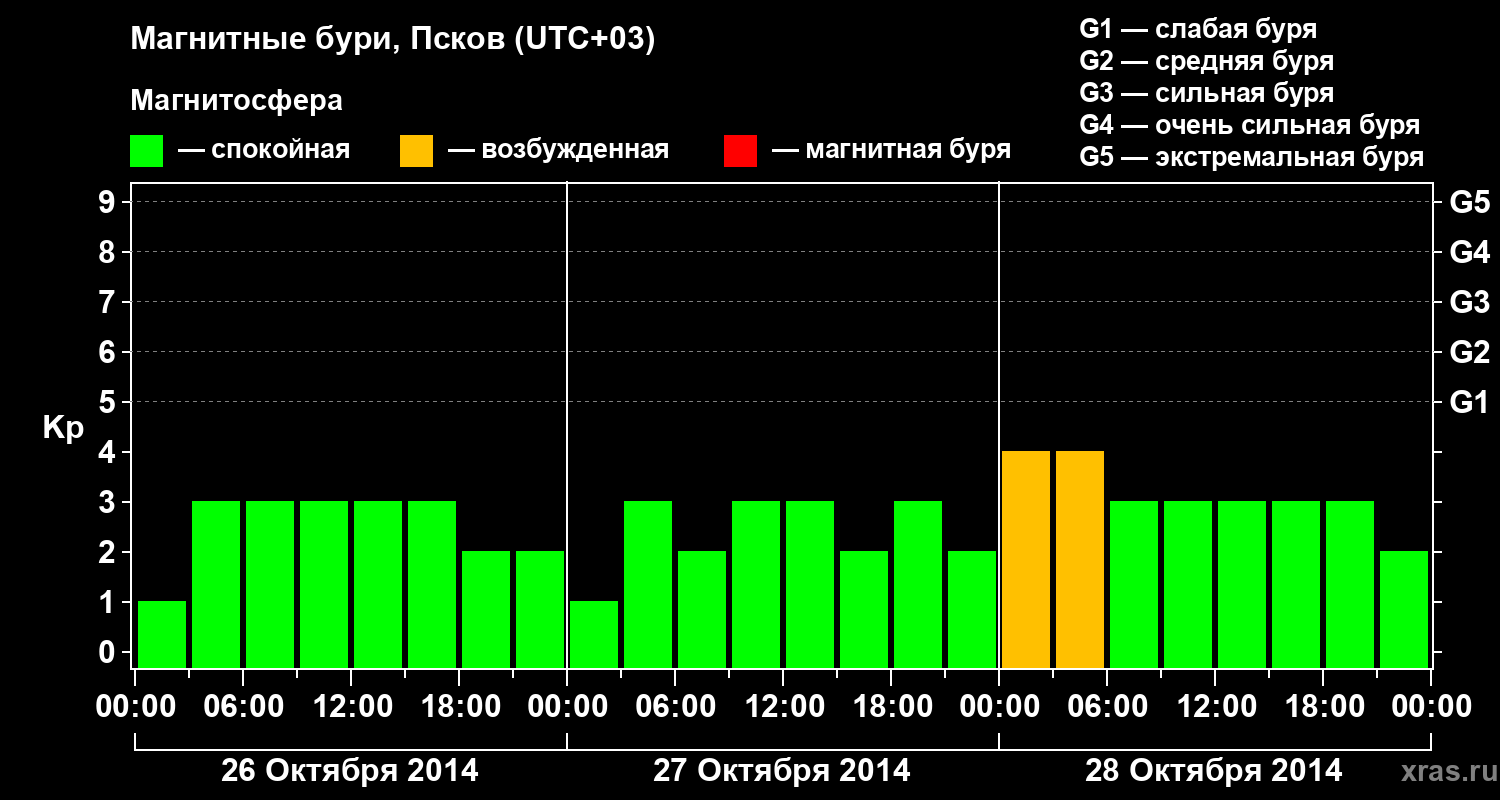
Task: Click the '06:00' time label under 27 October
Action: 675,706
